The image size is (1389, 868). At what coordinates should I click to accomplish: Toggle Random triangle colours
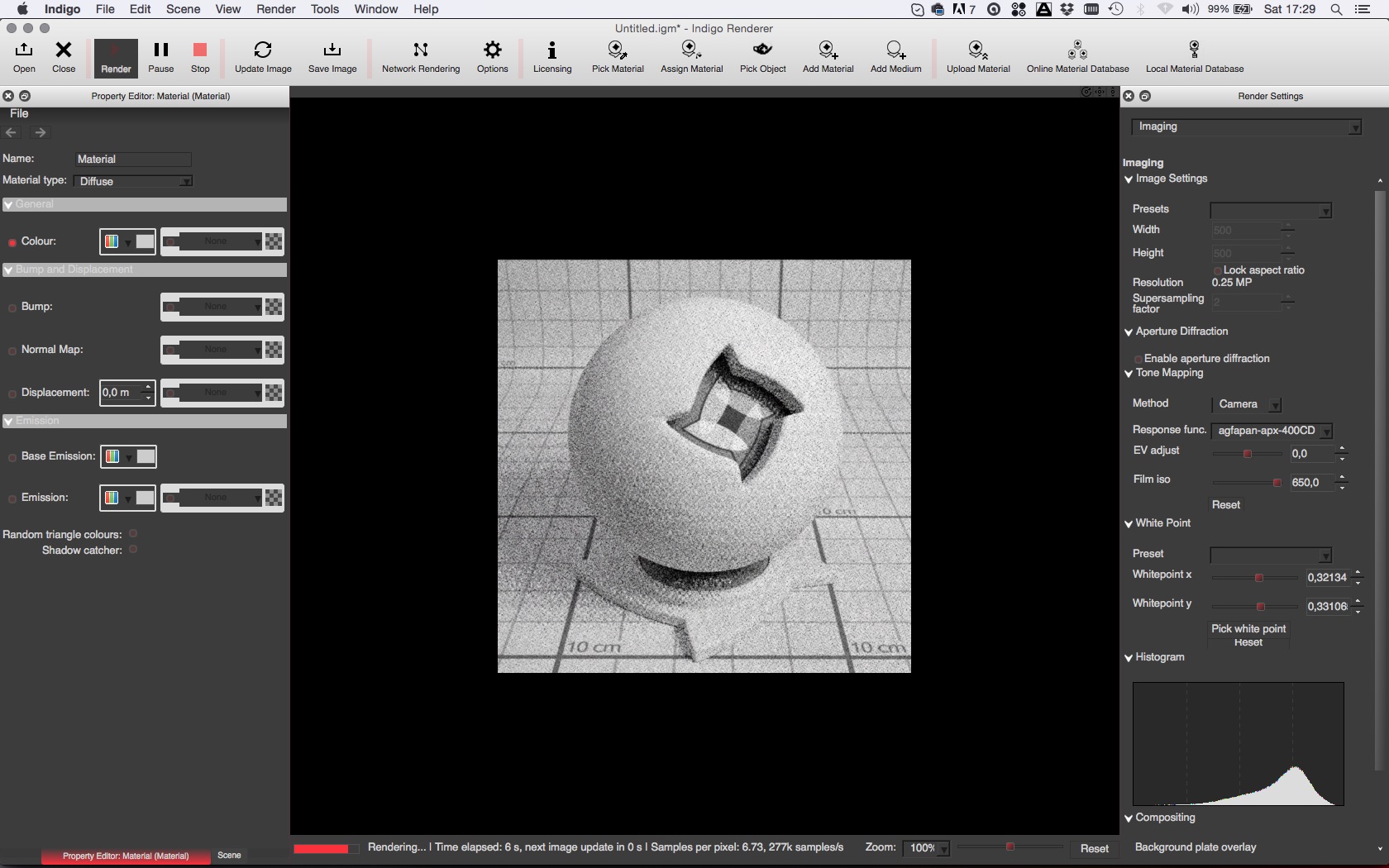[x=133, y=534]
